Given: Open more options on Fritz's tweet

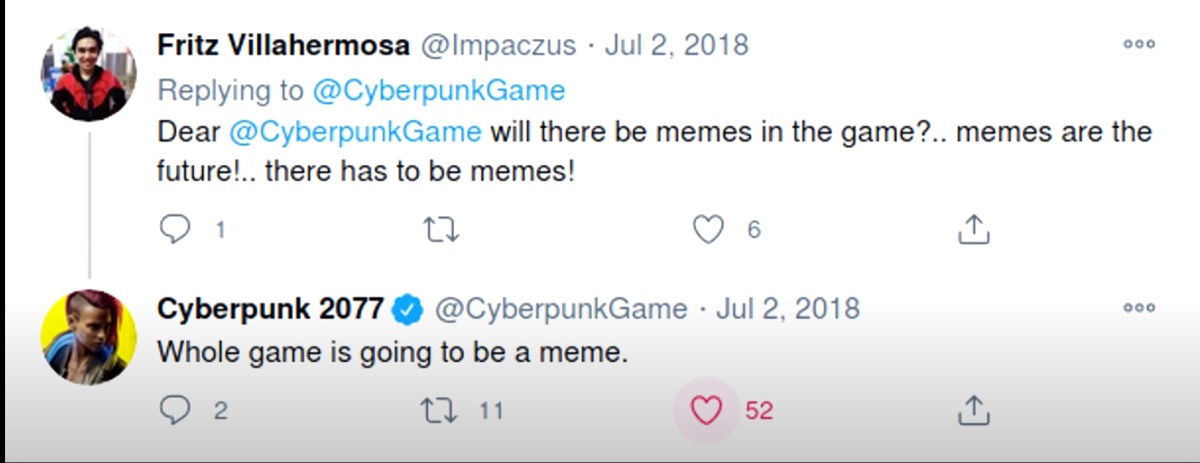Looking at the screenshot, I should [x=1139, y=45].
